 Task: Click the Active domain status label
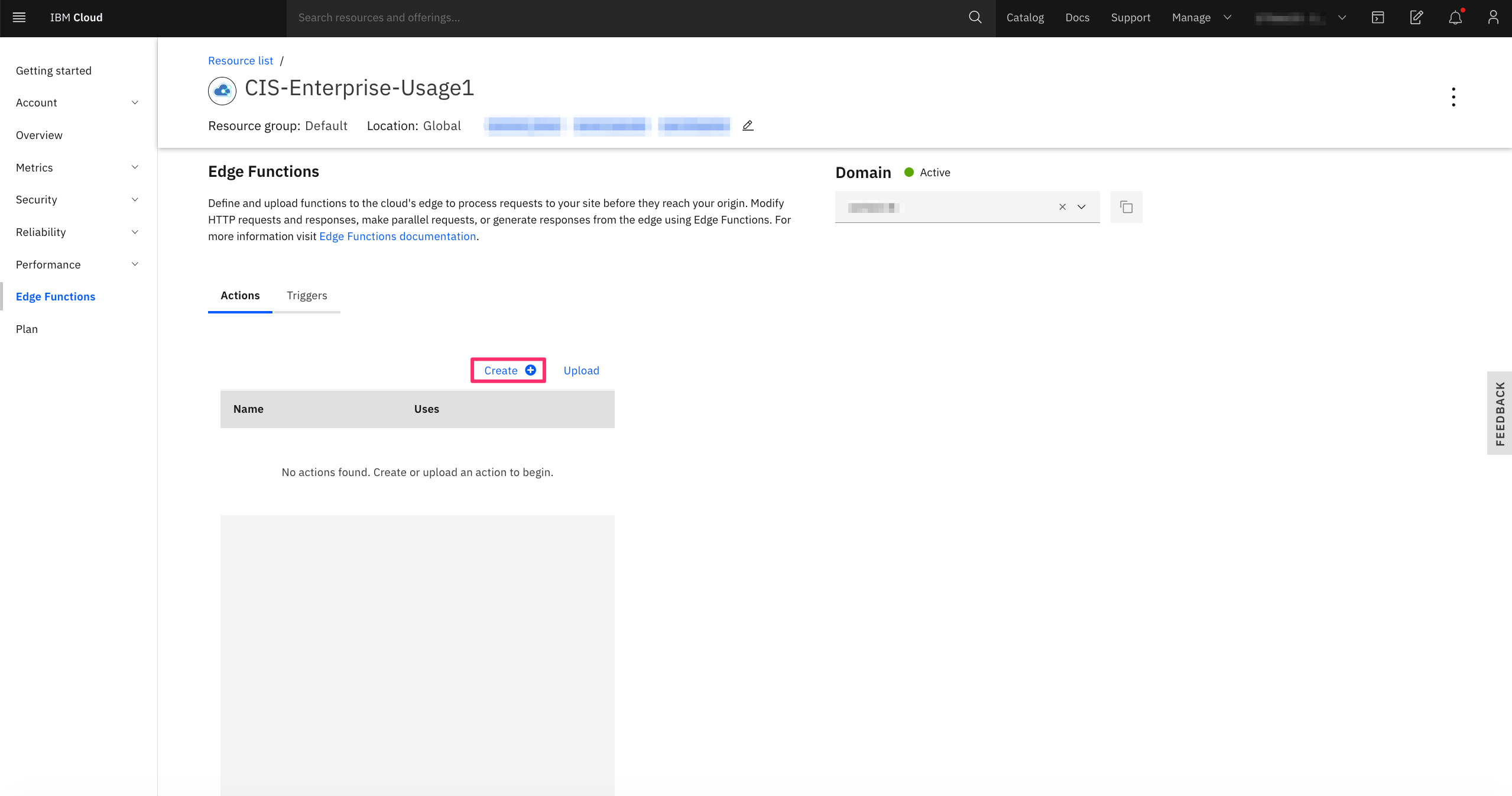[x=935, y=172]
